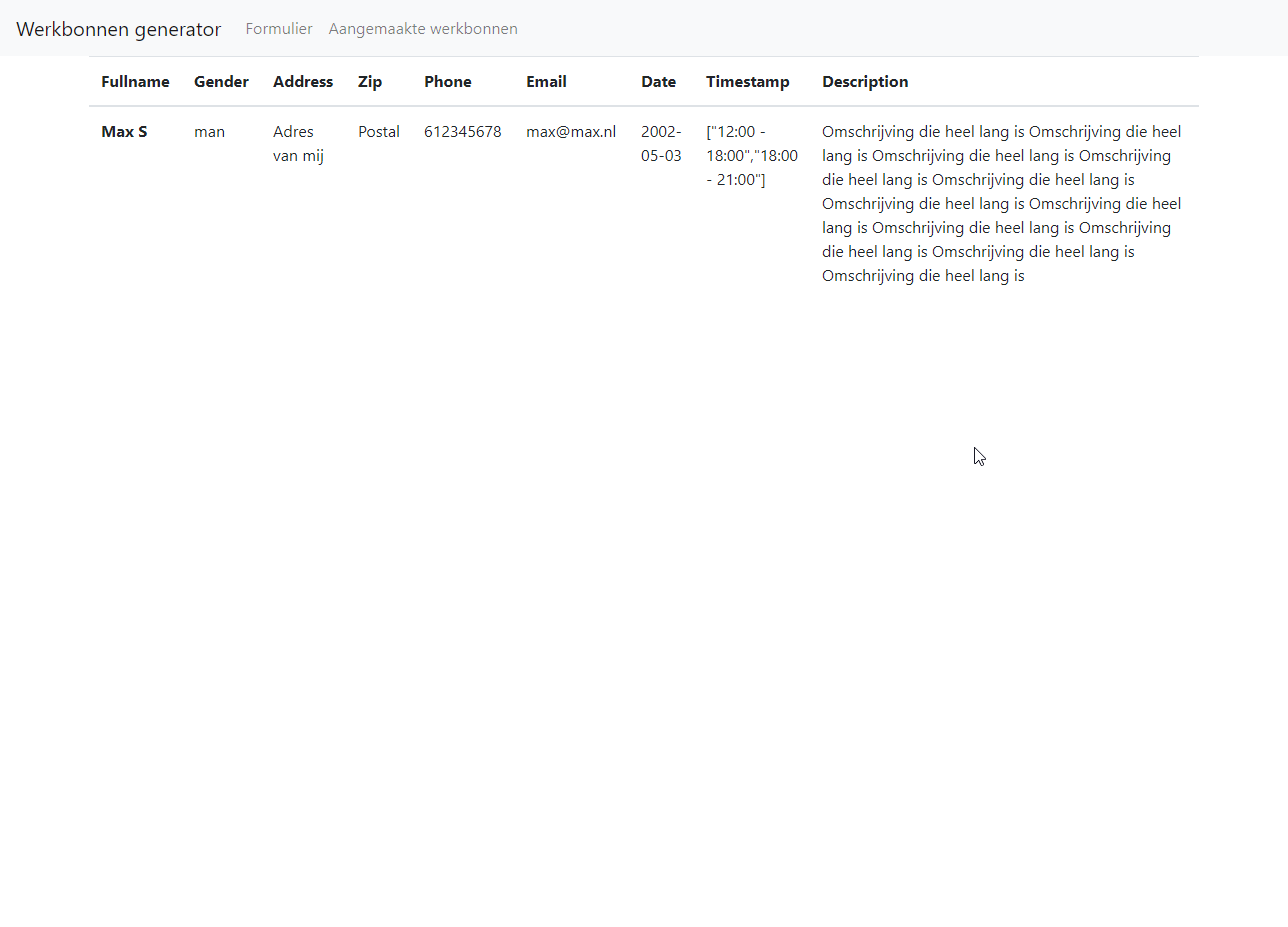The image size is (1288, 927).
Task: Click the Timestamp column header
Action: click(x=747, y=82)
